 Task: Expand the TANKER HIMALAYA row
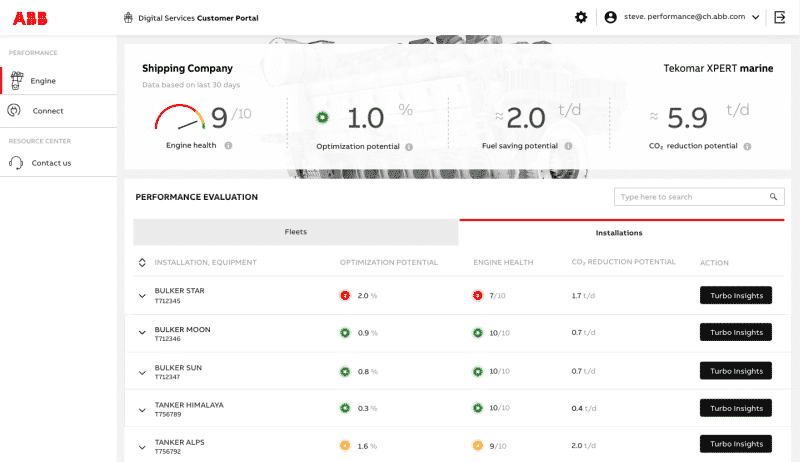click(142, 409)
